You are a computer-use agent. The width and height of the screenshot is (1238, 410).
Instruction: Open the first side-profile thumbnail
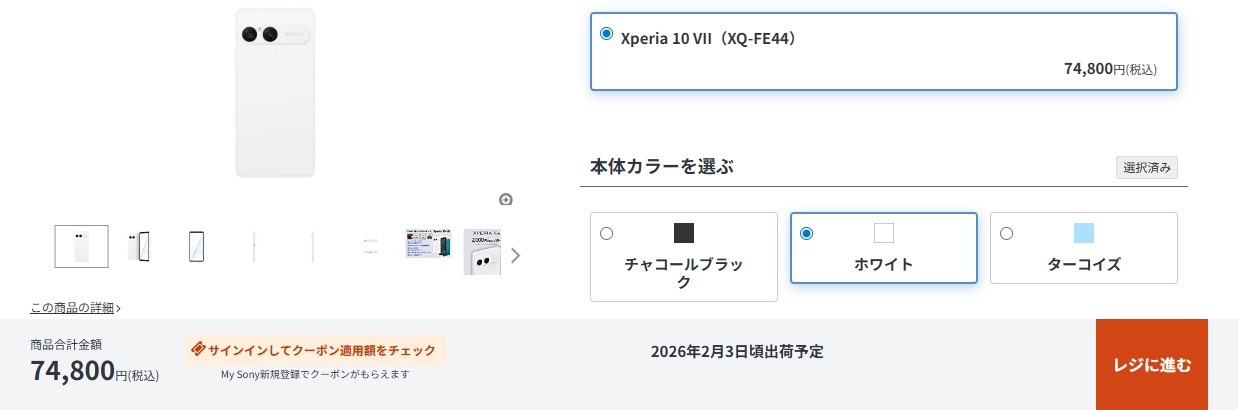click(x=255, y=246)
